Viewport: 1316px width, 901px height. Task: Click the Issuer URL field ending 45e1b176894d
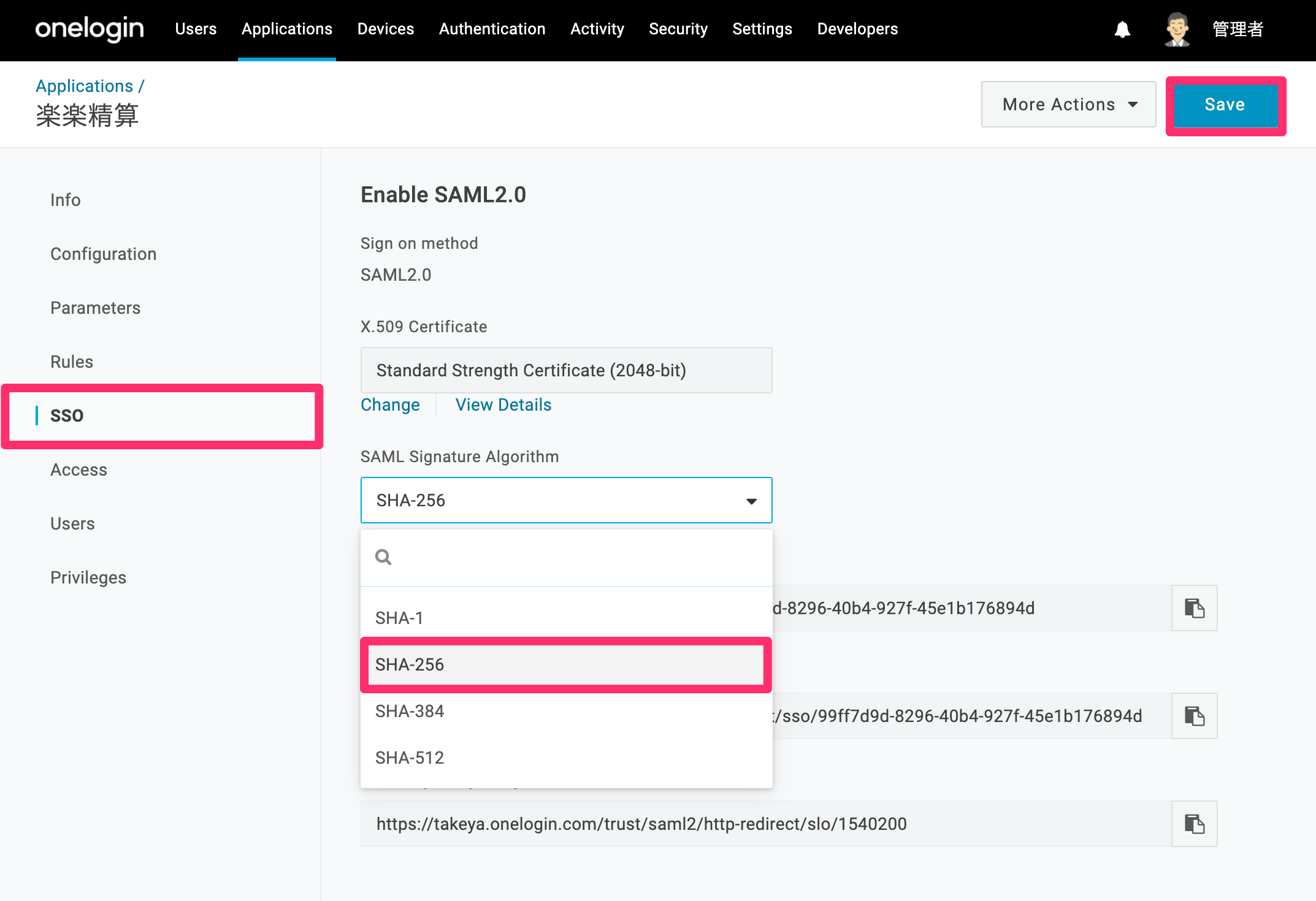[x=972, y=608]
